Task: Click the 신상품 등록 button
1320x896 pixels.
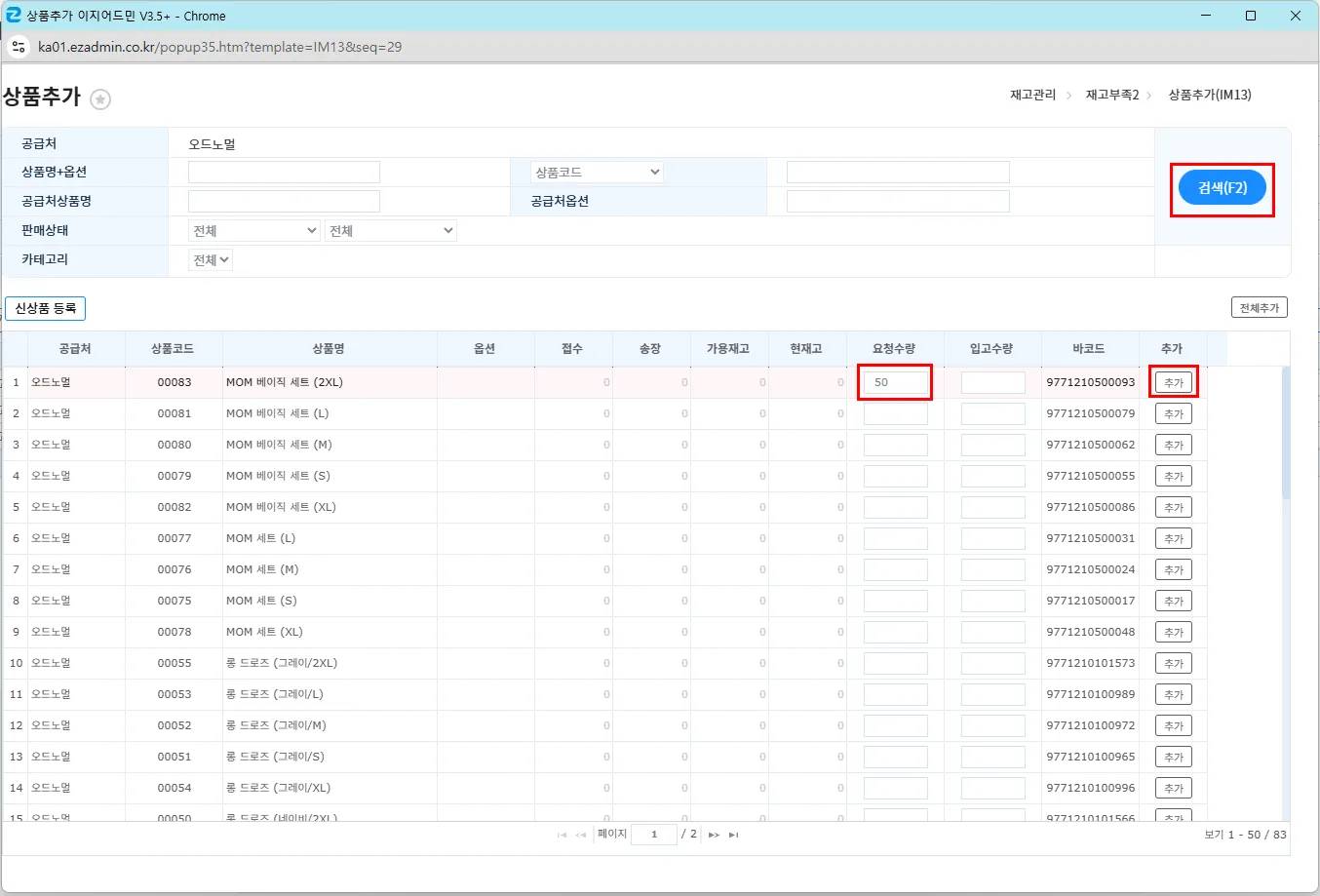Action: 46,309
